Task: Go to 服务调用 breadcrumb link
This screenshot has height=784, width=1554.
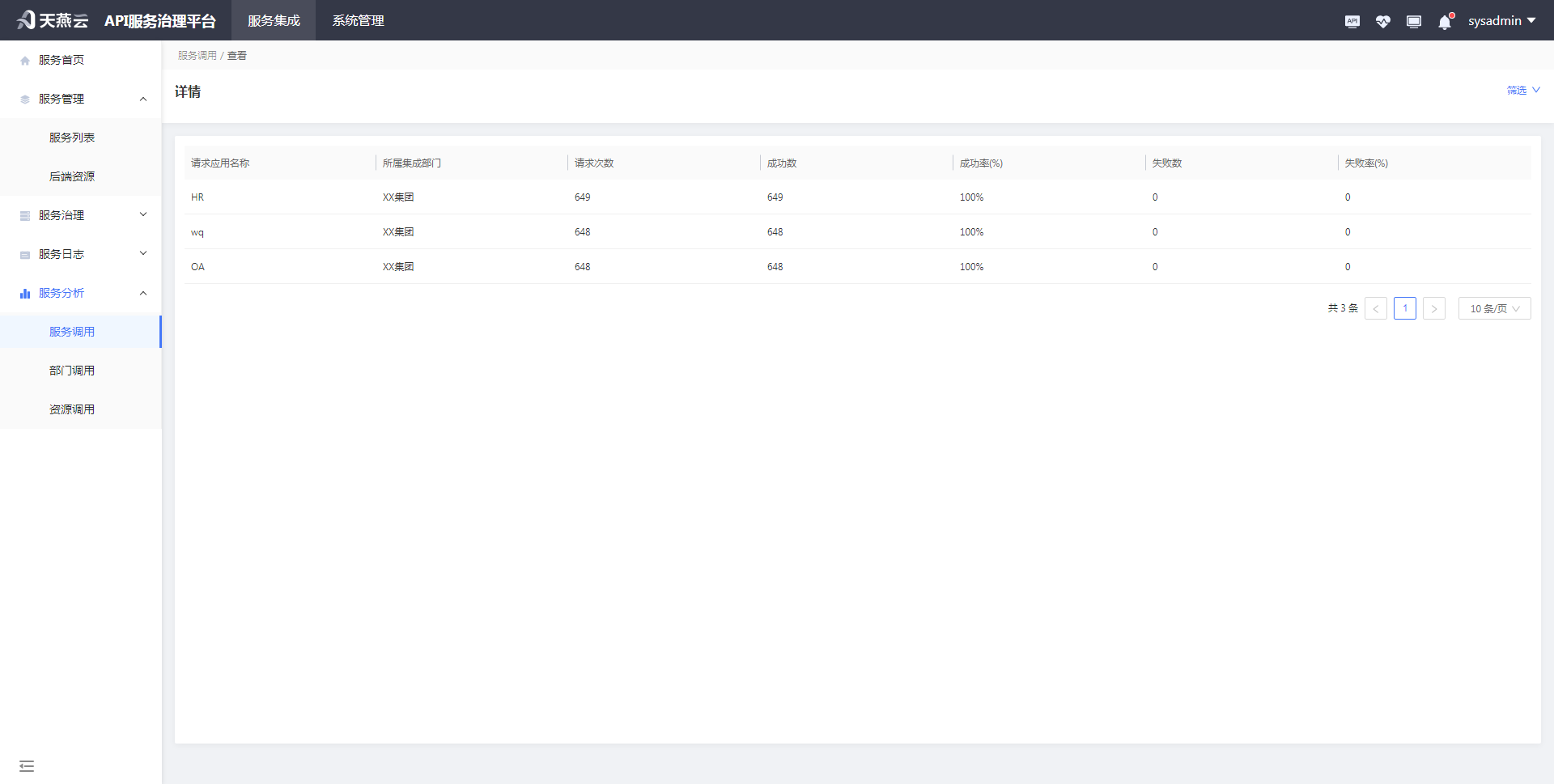Action: point(197,56)
